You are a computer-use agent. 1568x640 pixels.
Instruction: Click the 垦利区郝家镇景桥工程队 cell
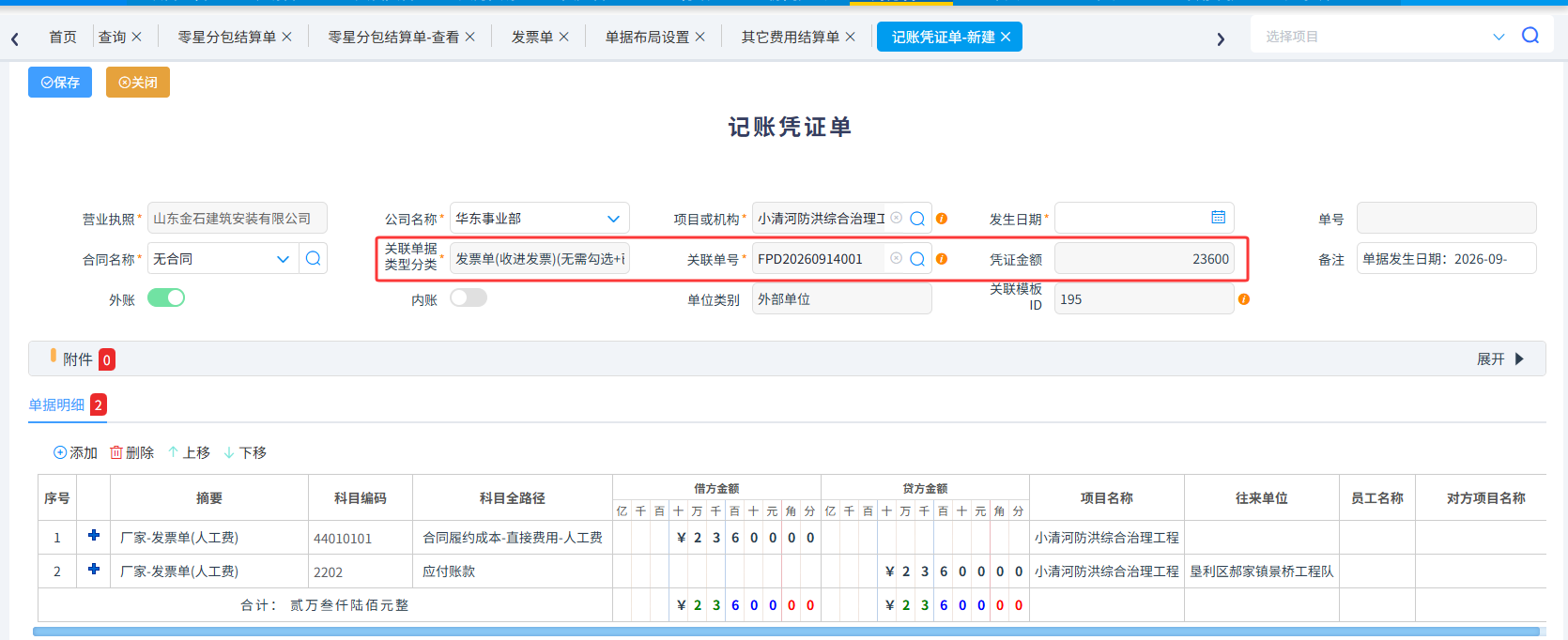1262,571
